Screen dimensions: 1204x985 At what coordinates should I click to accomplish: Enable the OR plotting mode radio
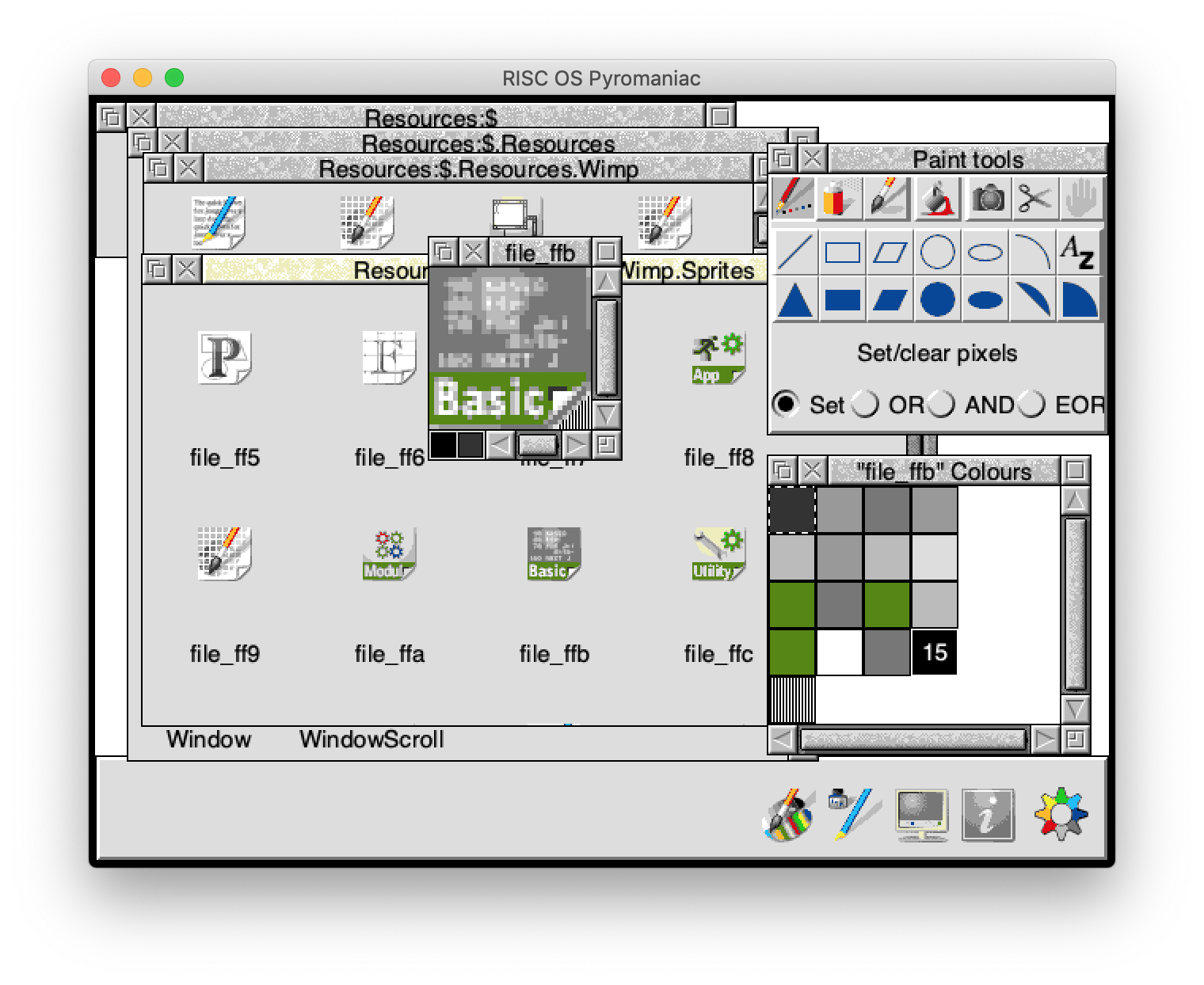[864, 405]
